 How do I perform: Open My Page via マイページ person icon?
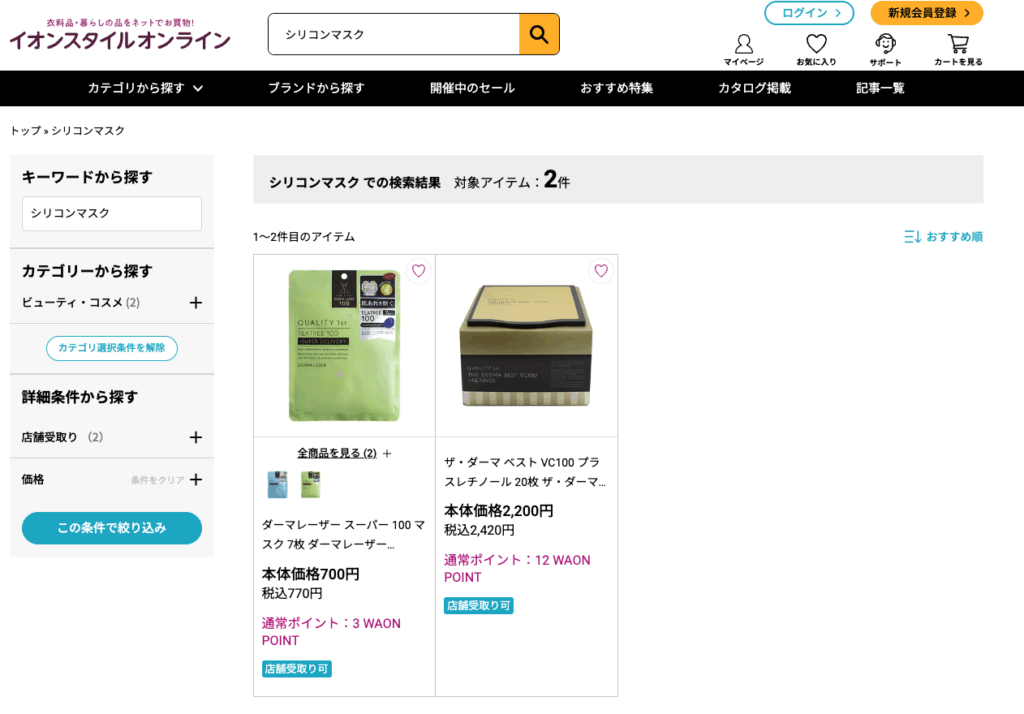(x=743, y=50)
